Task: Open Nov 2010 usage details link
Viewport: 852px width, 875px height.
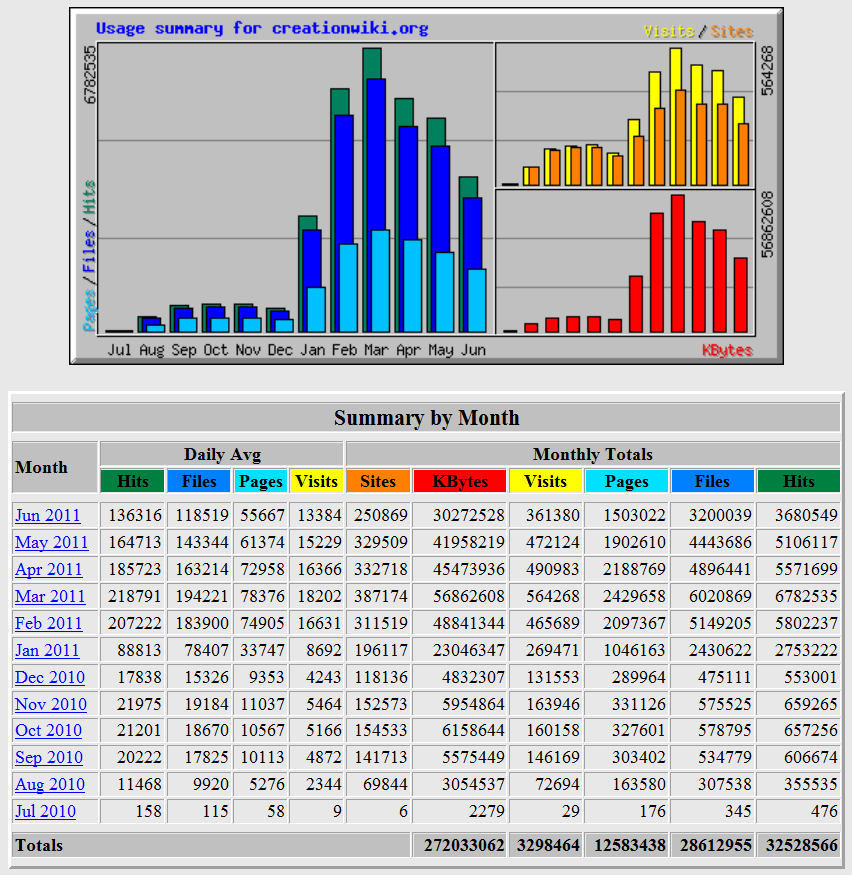Action: [51, 705]
